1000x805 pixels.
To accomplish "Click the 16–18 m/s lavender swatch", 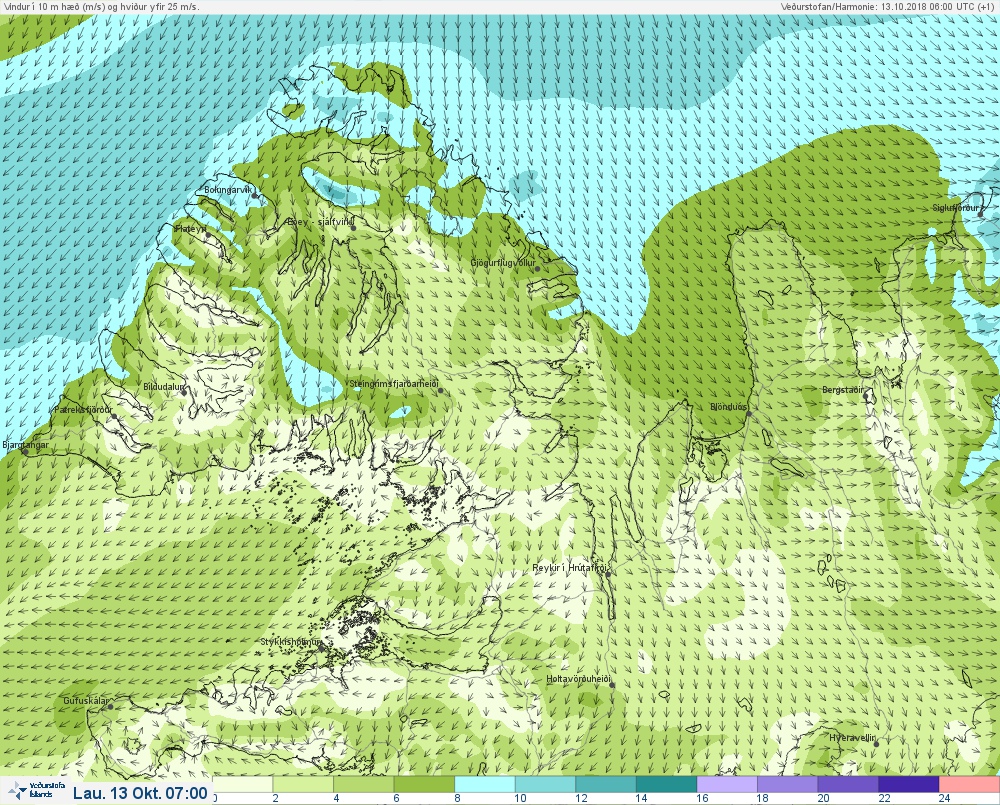I will click(x=727, y=784).
